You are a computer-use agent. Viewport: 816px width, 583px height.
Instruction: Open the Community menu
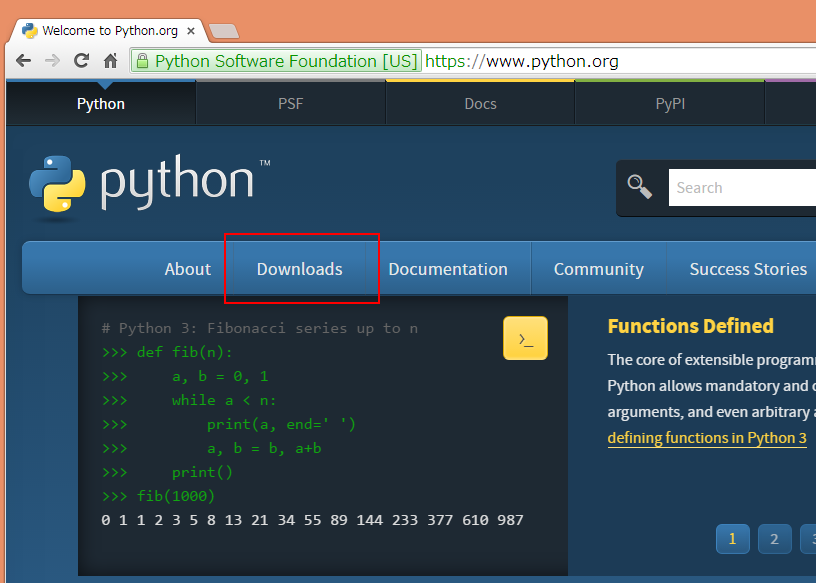pyautogui.click(x=598, y=269)
